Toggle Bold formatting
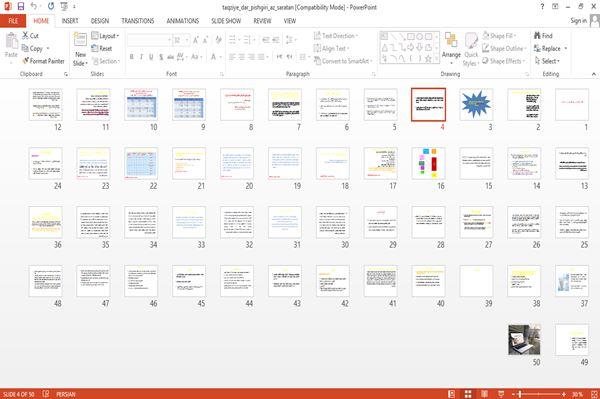Image resolution: width=600 pixels, height=399 pixels. coord(132,57)
